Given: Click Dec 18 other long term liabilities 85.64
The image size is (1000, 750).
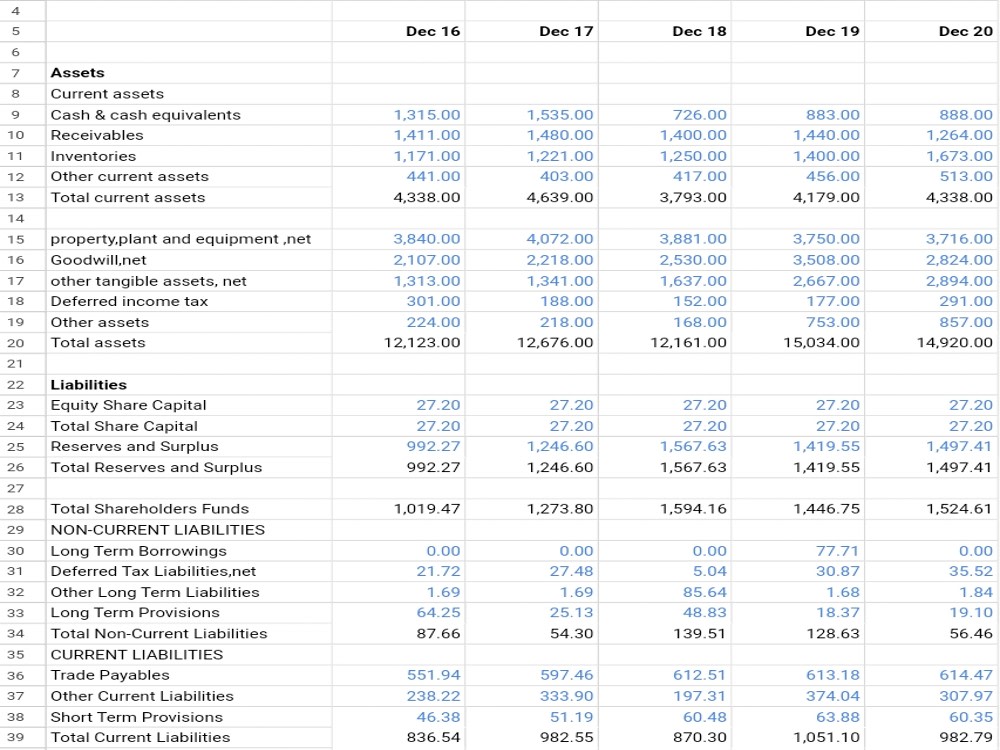Looking at the screenshot, I should coord(705,592).
